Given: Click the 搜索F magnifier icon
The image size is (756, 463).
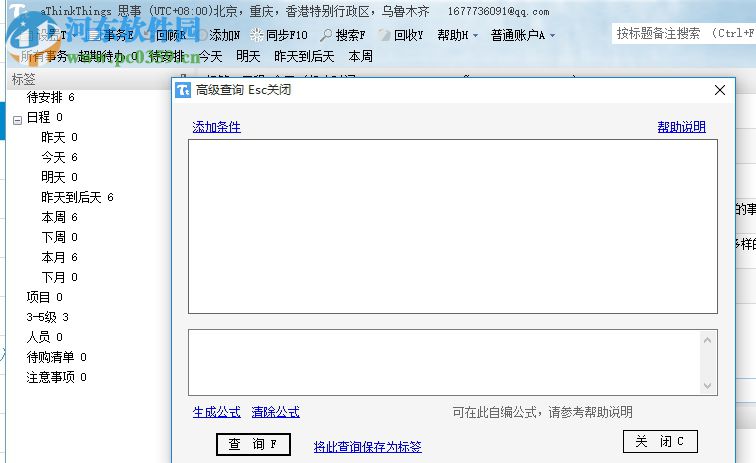Looking at the screenshot, I should tap(326, 35).
